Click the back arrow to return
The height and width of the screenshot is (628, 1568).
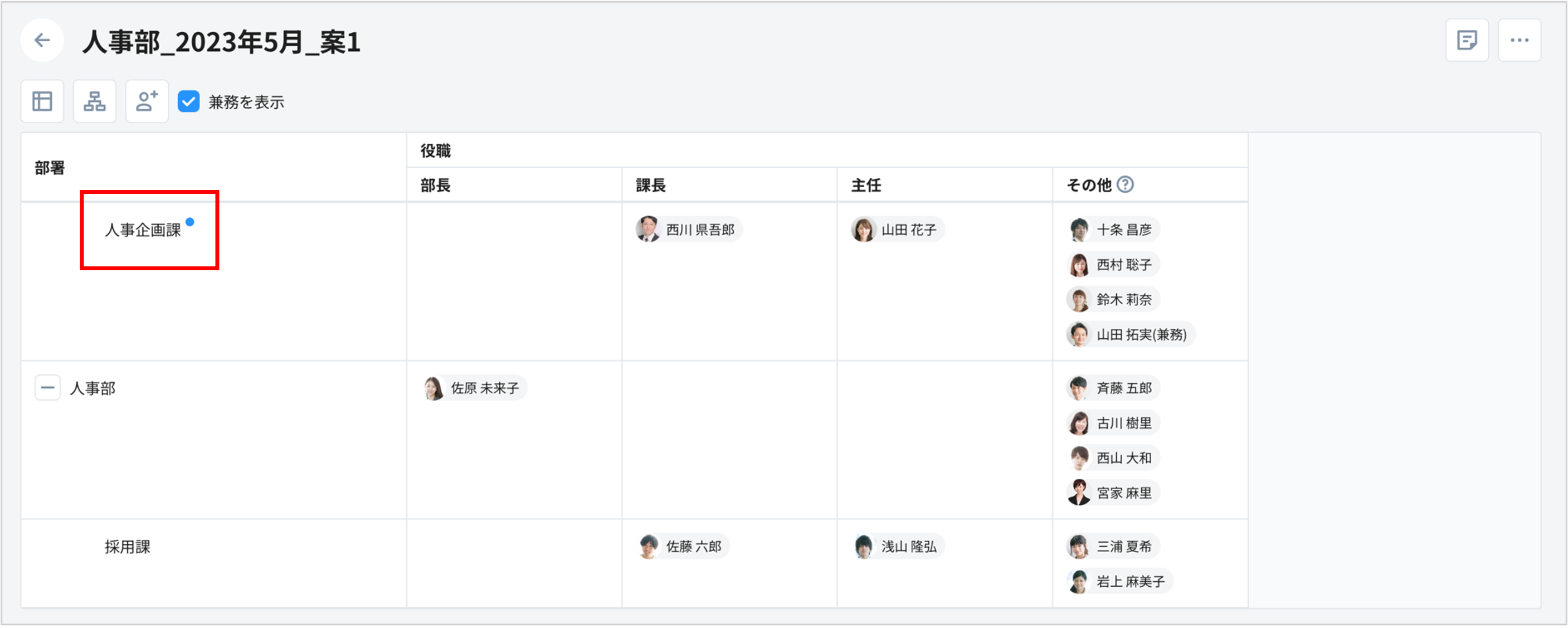tap(42, 40)
